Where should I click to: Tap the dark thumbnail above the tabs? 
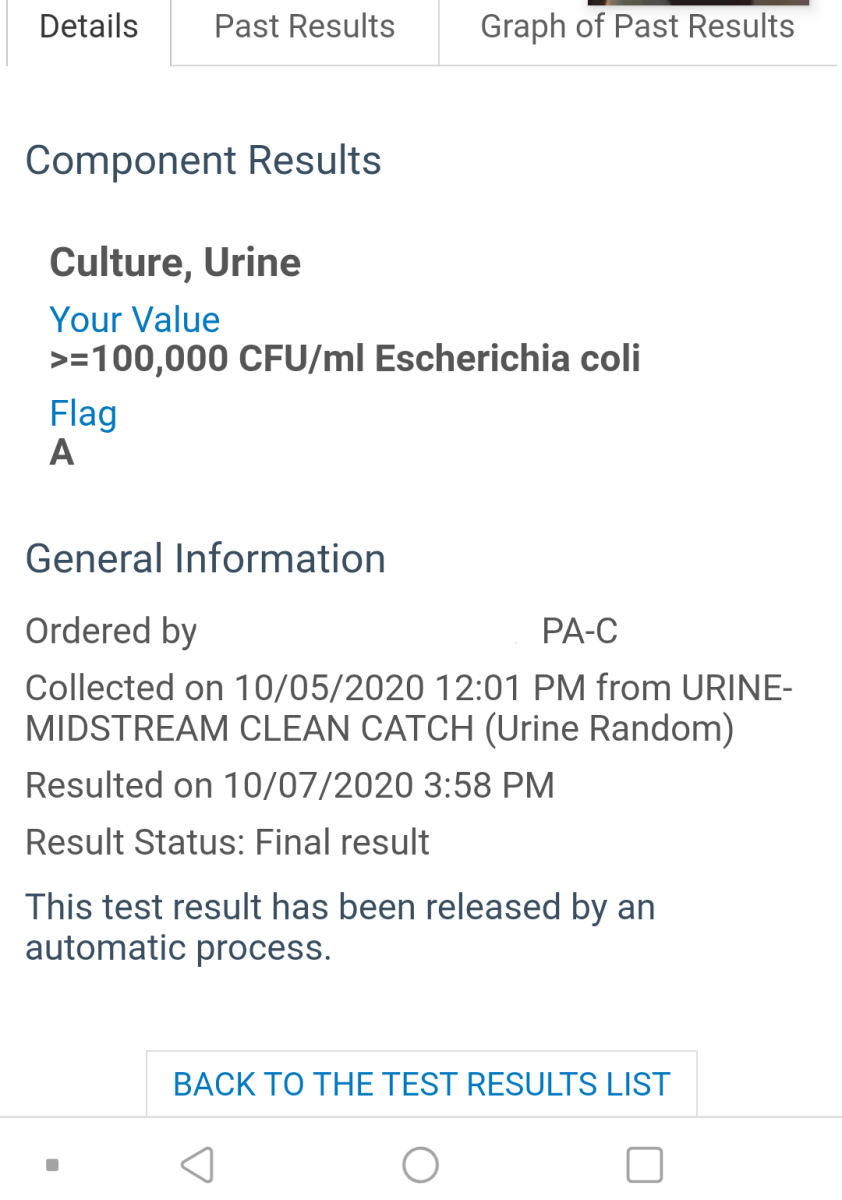coord(698,3)
